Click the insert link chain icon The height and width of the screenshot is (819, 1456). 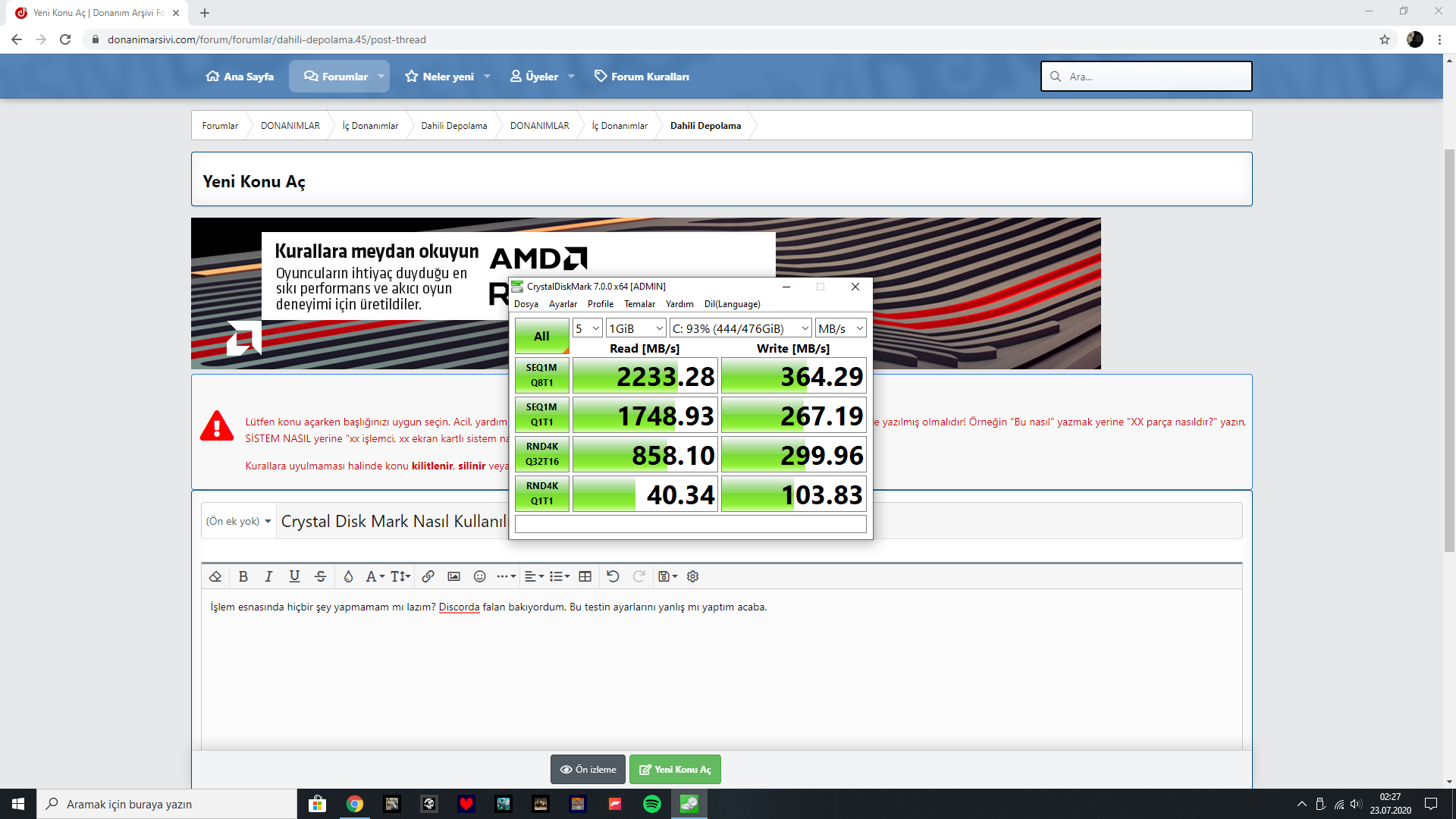coord(428,576)
